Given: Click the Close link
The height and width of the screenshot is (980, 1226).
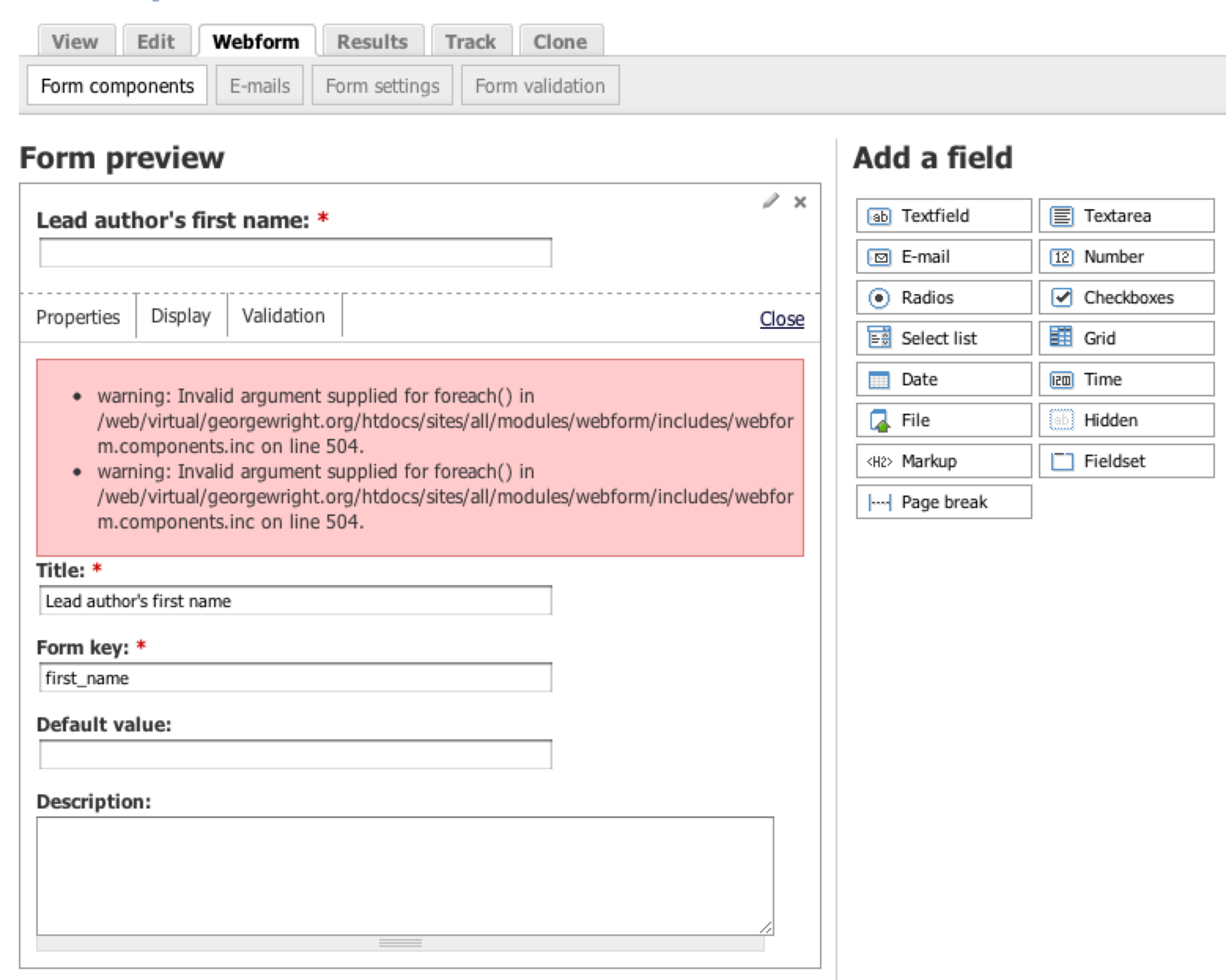Looking at the screenshot, I should click(782, 319).
